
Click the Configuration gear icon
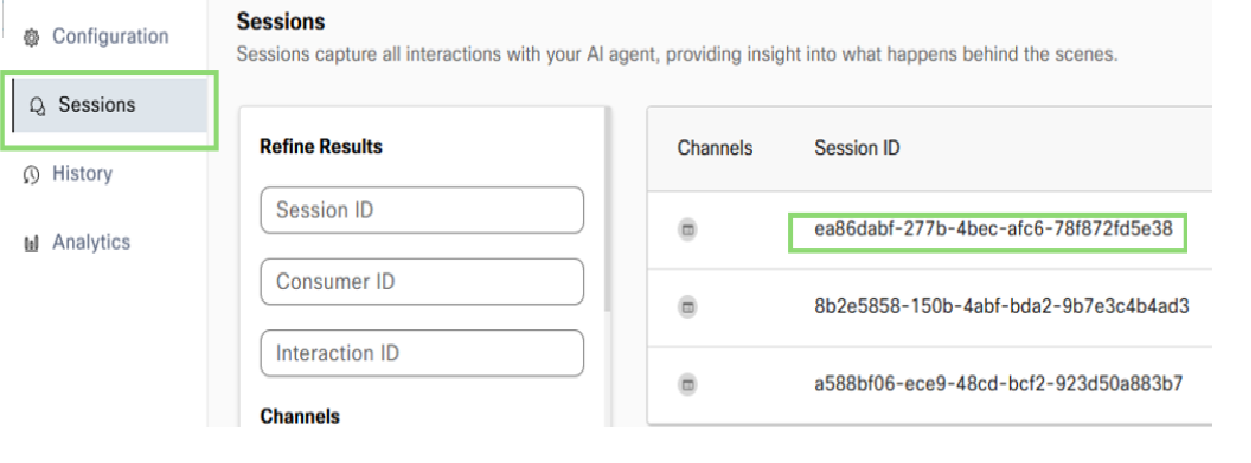point(31,38)
